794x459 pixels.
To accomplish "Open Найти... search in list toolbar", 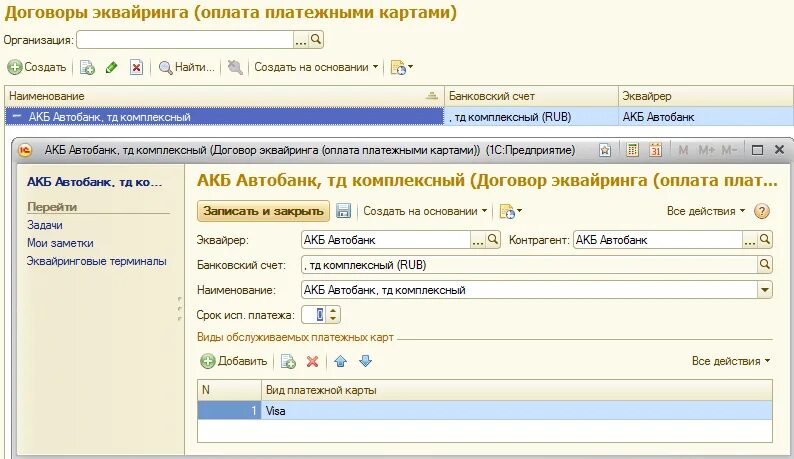I will click(x=186, y=67).
